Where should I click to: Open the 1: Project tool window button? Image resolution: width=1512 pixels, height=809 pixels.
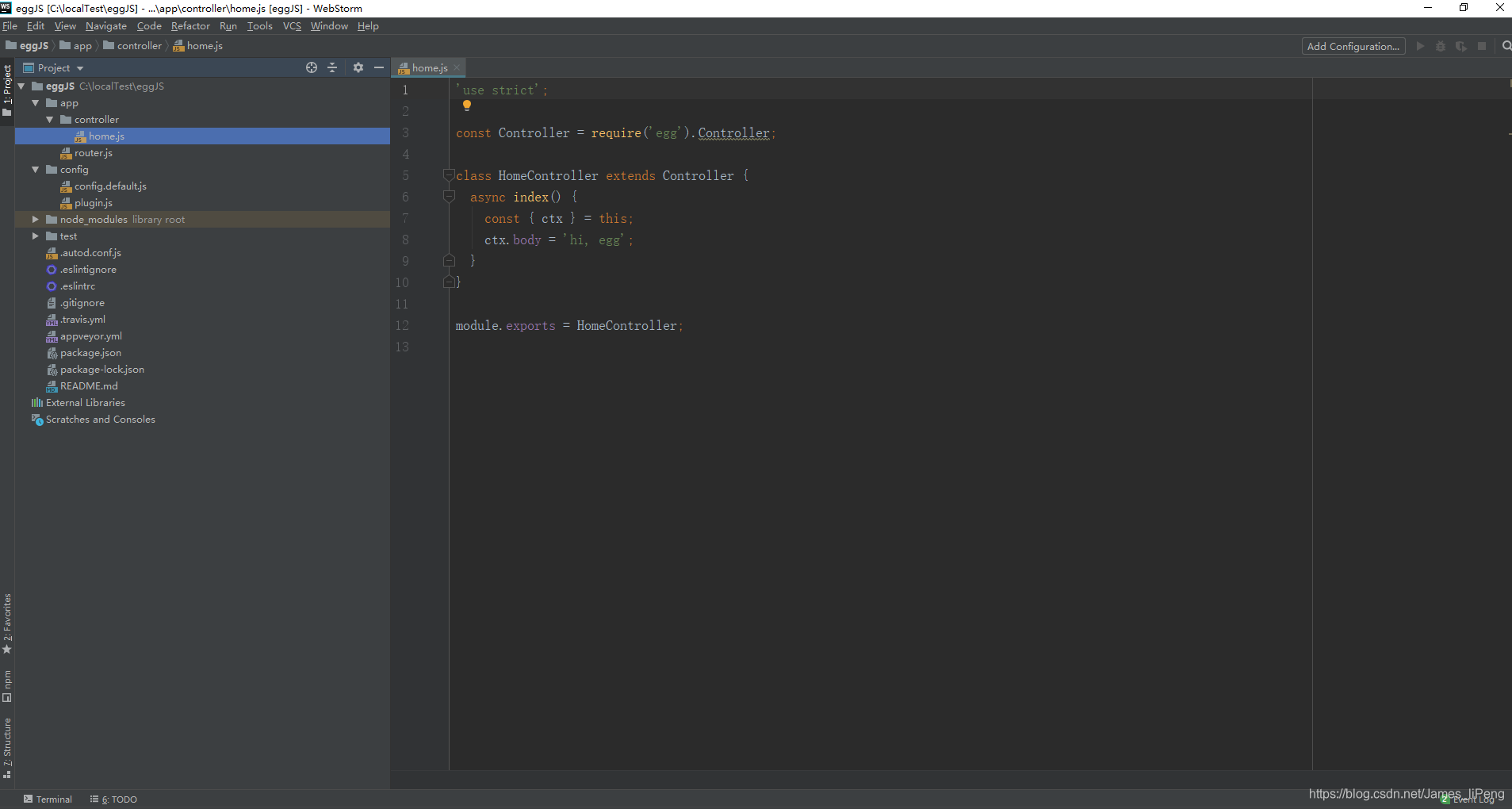click(7, 90)
